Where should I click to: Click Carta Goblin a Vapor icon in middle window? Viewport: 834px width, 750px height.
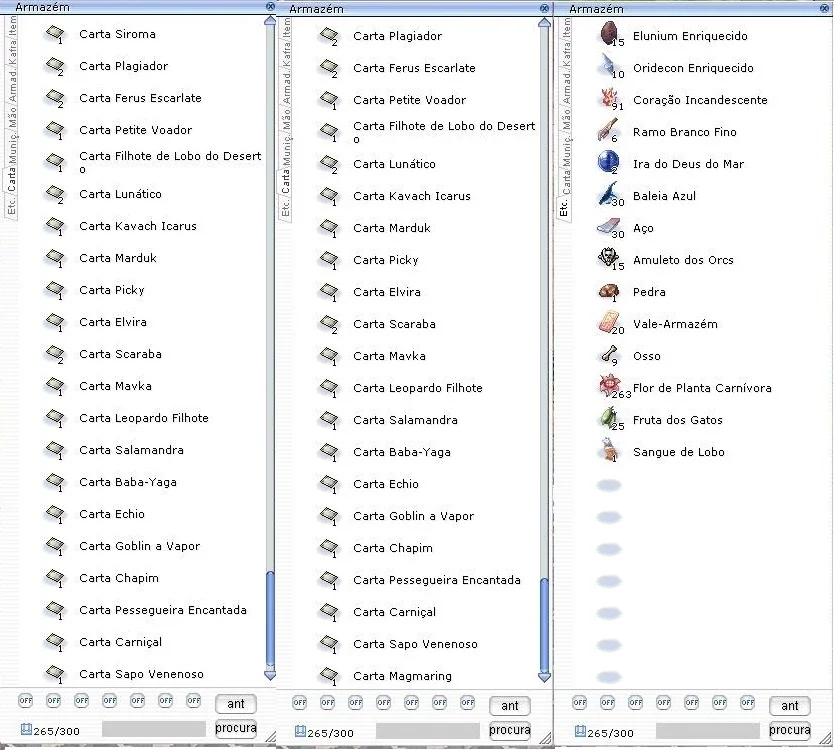pos(329,516)
